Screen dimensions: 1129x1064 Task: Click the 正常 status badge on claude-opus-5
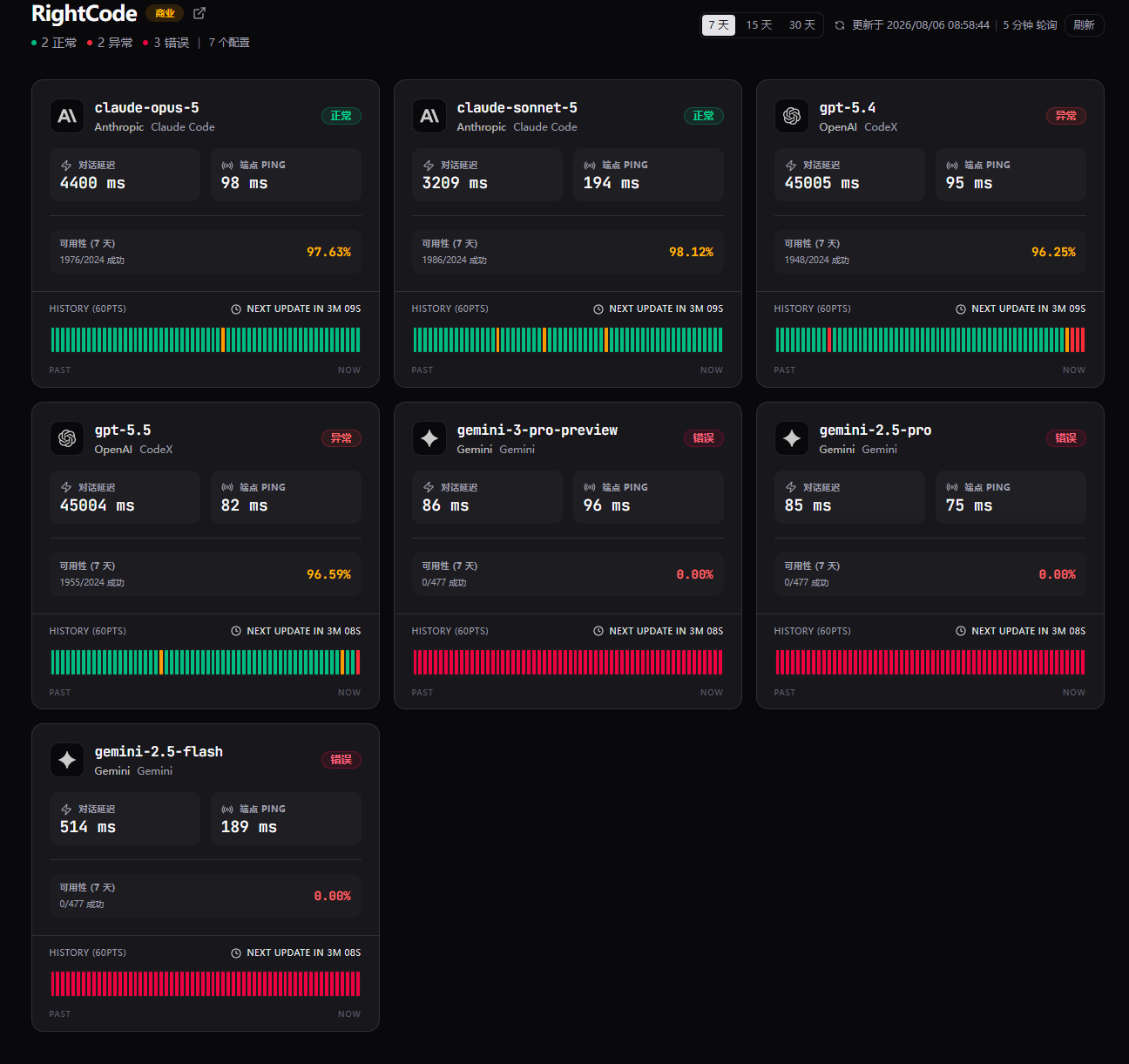click(x=341, y=116)
